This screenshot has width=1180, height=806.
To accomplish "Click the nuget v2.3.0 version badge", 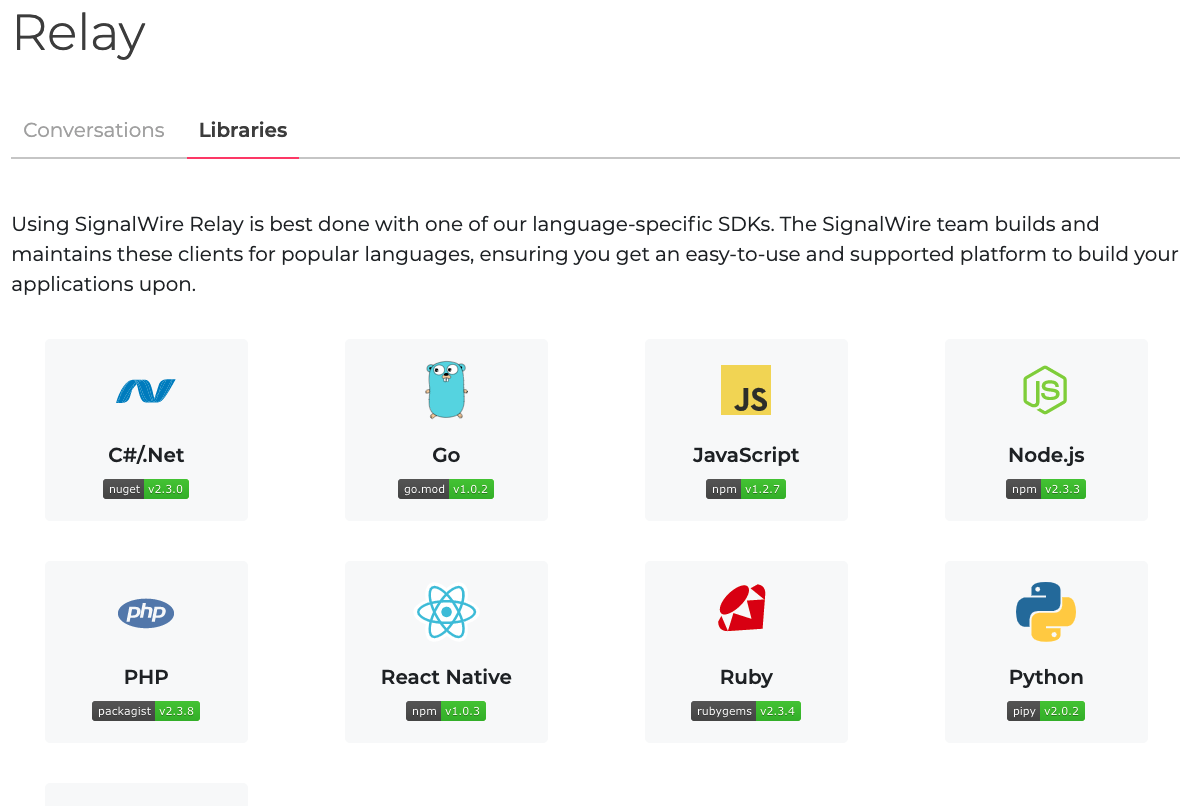I will 146,489.
